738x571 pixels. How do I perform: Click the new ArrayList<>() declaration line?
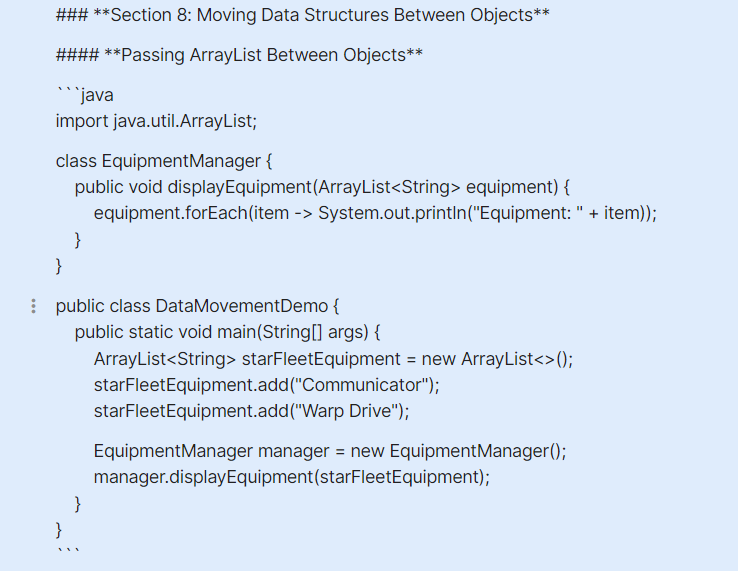333,359
